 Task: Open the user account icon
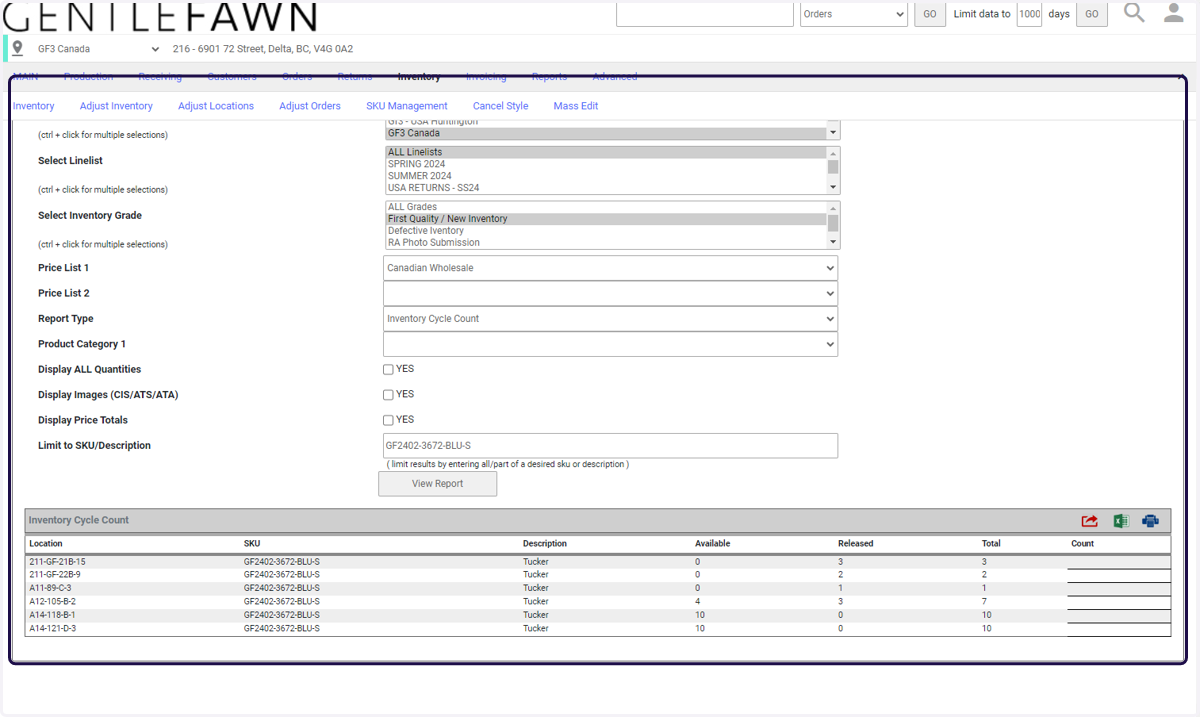[x=1174, y=13]
